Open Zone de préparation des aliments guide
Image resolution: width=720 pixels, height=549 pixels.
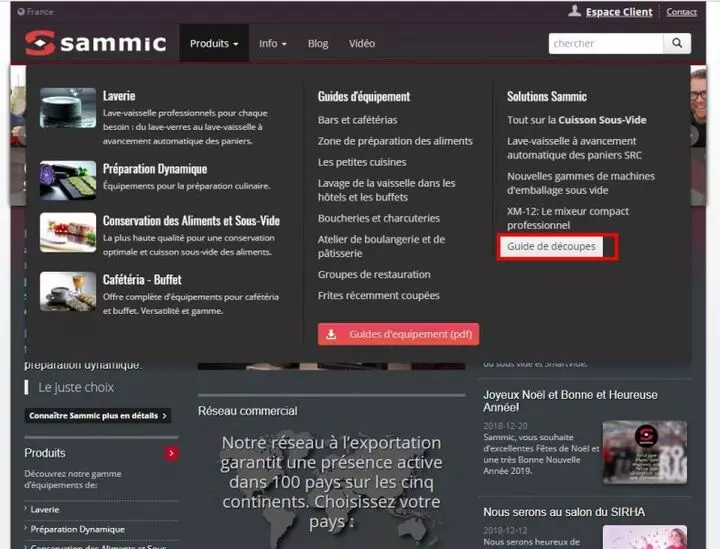pyautogui.click(x=395, y=141)
